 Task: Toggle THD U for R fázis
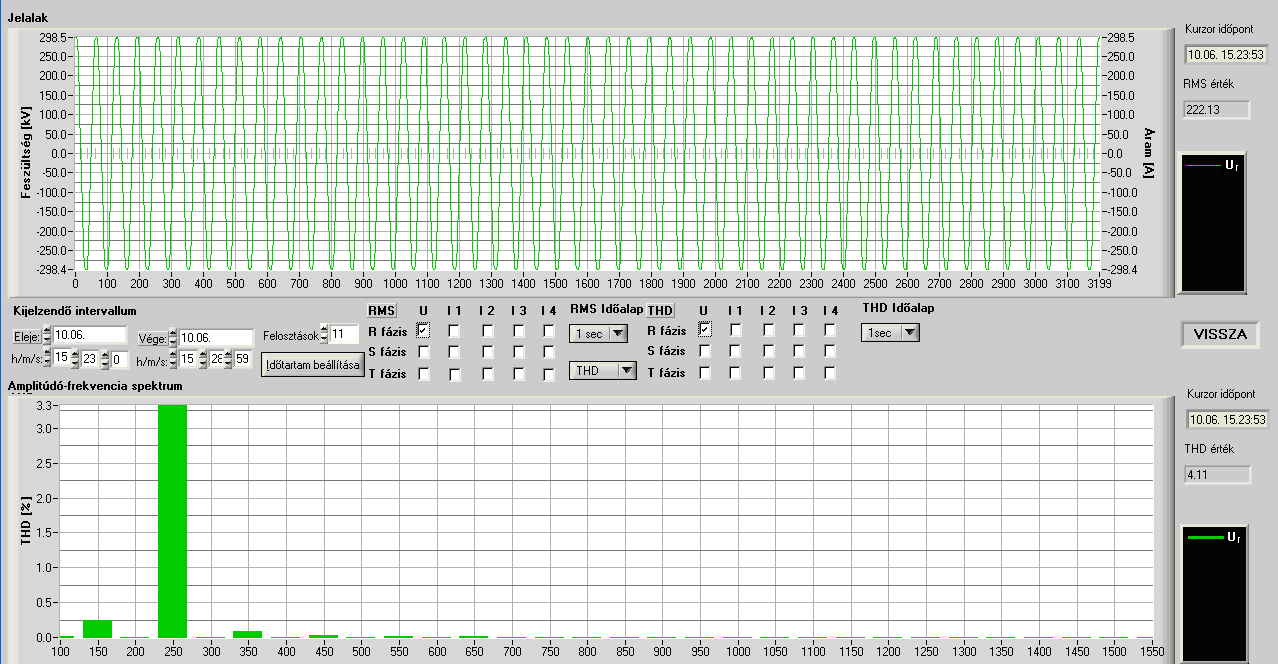tap(705, 330)
